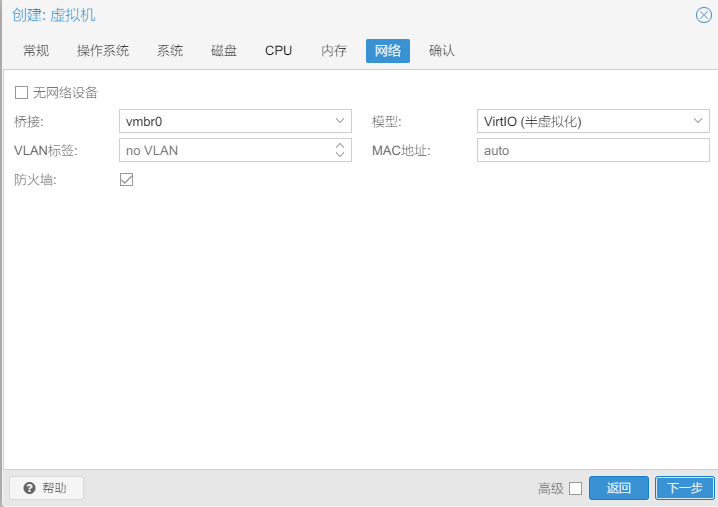Enable the 高级 options checkbox
This screenshot has width=718, height=507.
[575, 488]
